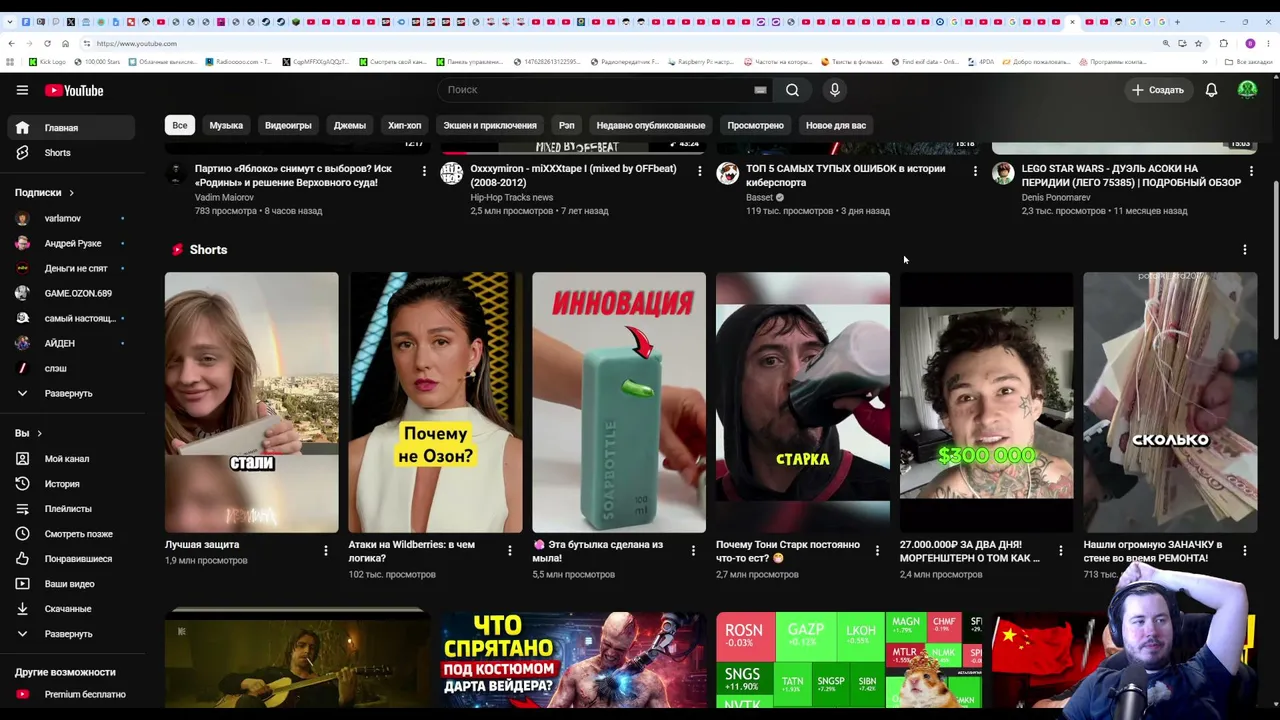
Task: Open Понравившиеся videos
Action: (69, 559)
